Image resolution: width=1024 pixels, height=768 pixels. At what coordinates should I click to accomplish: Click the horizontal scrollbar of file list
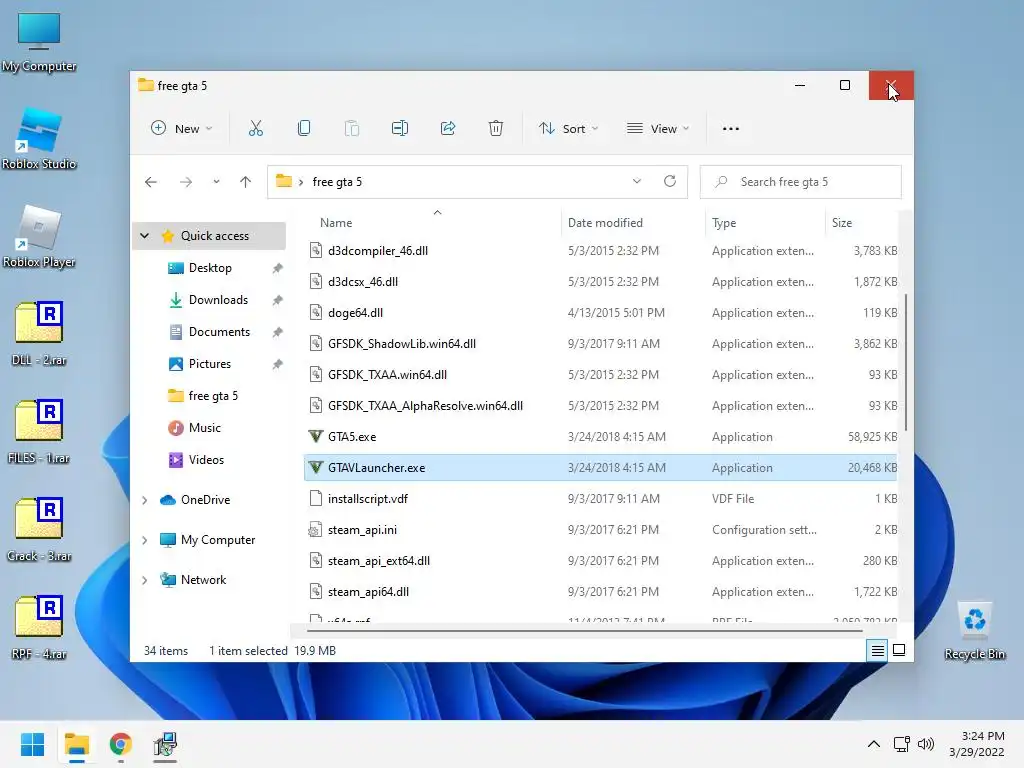584,631
